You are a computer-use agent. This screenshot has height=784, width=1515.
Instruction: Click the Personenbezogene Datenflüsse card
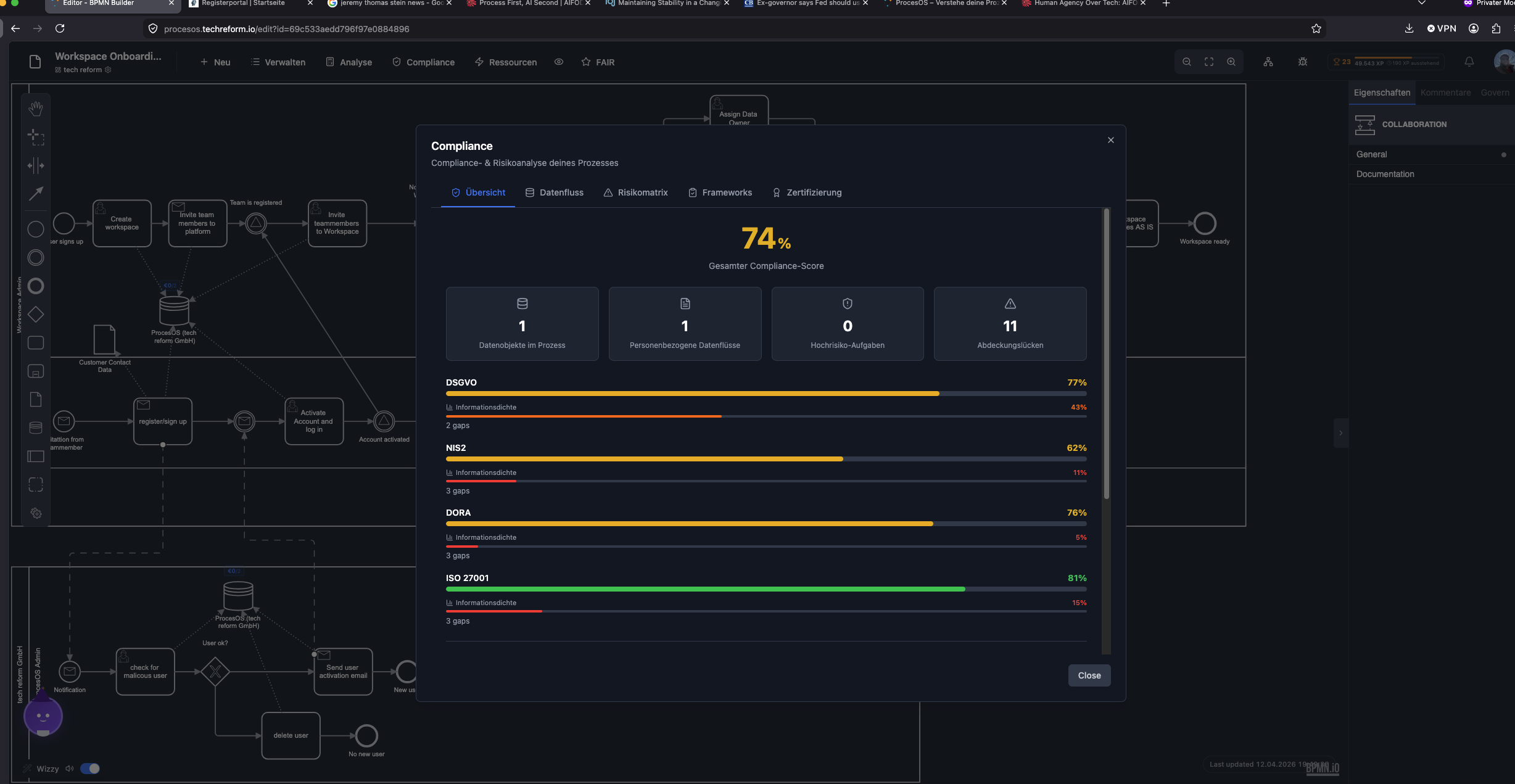(x=685, y=324)
